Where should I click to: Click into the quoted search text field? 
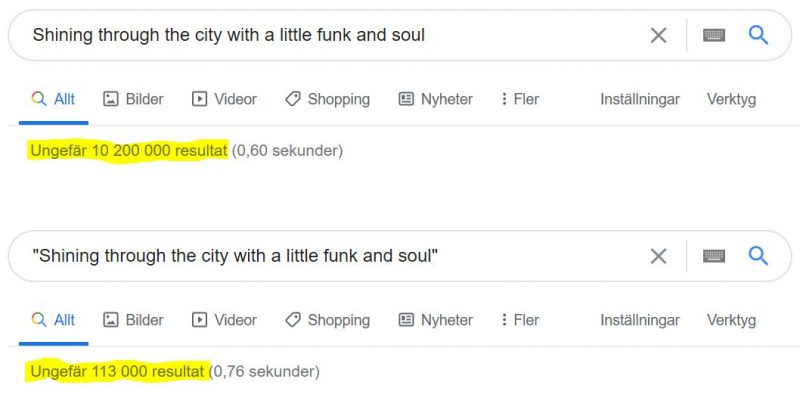(332, 256)
